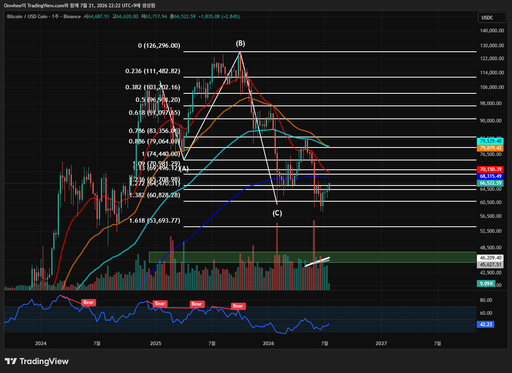Click the +1,835.08 (+2.84%) change value

click(x=219, y=16)
